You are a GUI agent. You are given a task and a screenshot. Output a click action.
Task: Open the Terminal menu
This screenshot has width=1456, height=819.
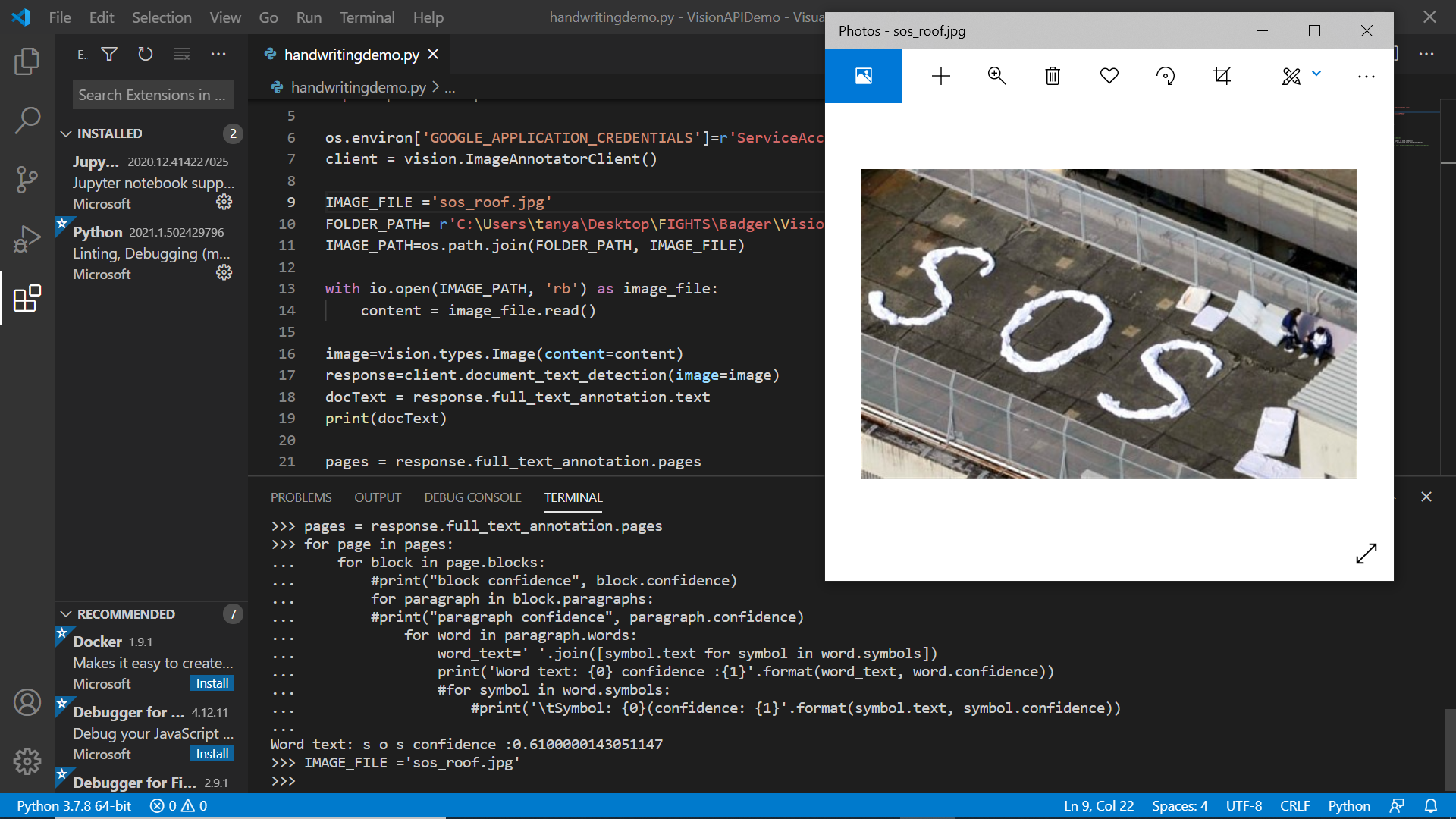[x=367, y=17]
